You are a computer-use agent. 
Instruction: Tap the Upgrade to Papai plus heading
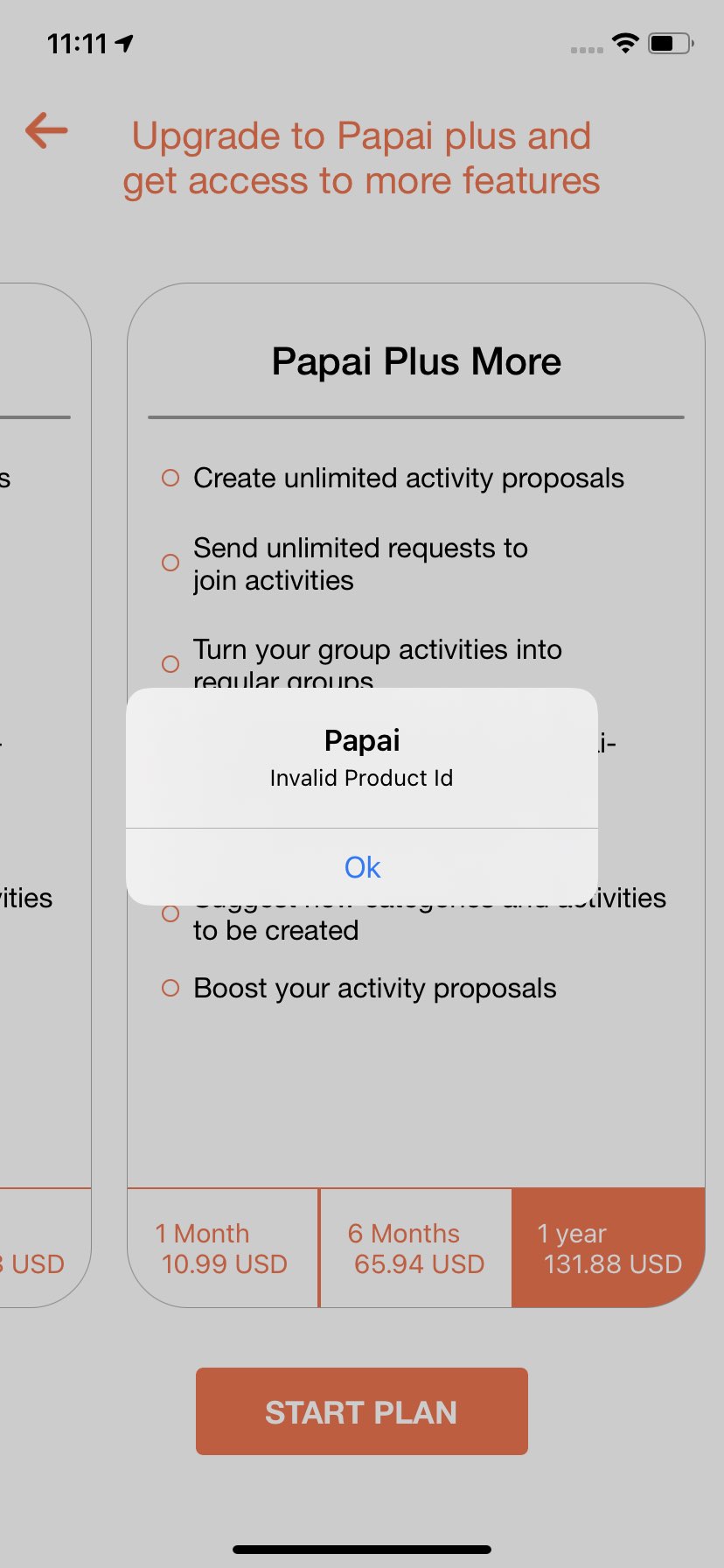tap(361, 158)
